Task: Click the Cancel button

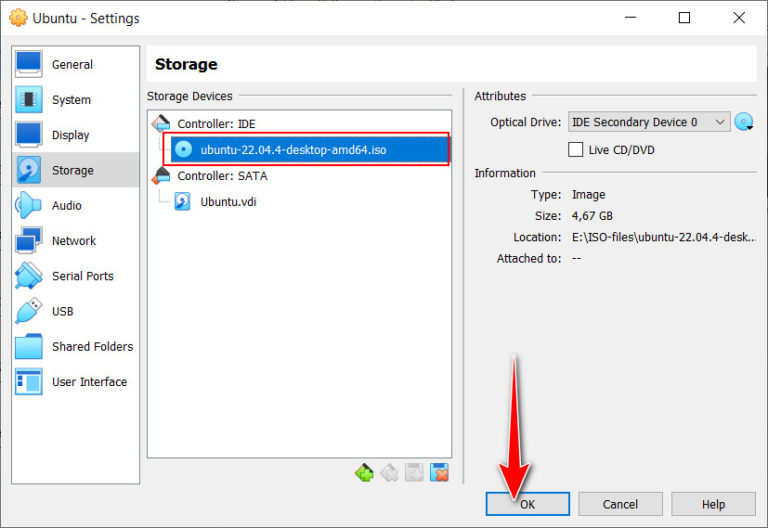Action: tap(620, 504)
